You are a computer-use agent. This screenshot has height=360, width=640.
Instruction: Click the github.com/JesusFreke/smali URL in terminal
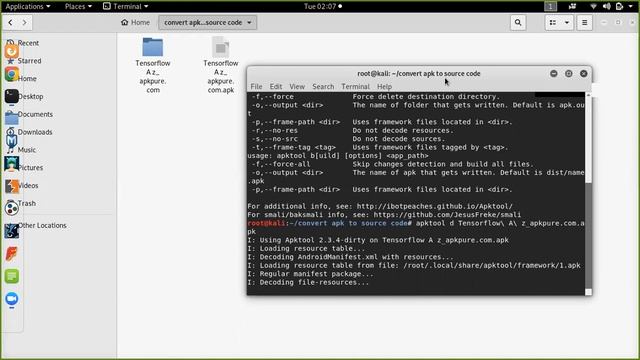(x=447, y=215)
